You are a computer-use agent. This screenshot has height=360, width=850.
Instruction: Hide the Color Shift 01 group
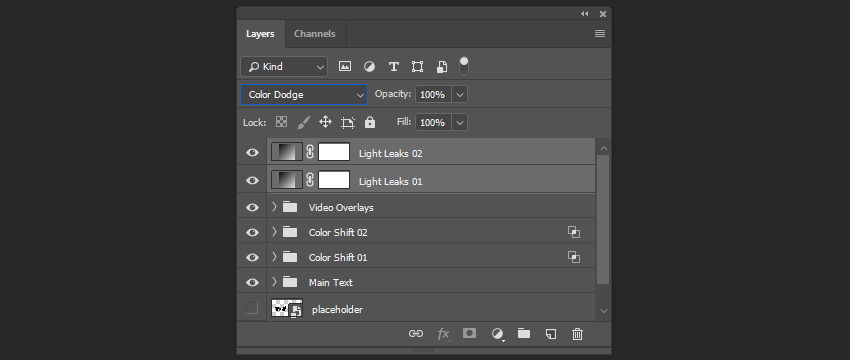click(x=252, y=258)
